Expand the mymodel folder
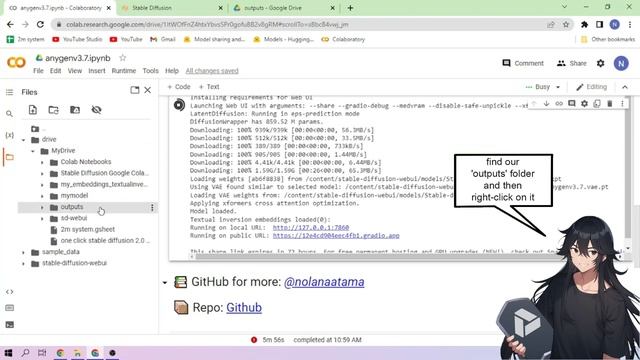The height and width of the screenshot is (360, 640). pyautogui.click(x=42, y=196)
